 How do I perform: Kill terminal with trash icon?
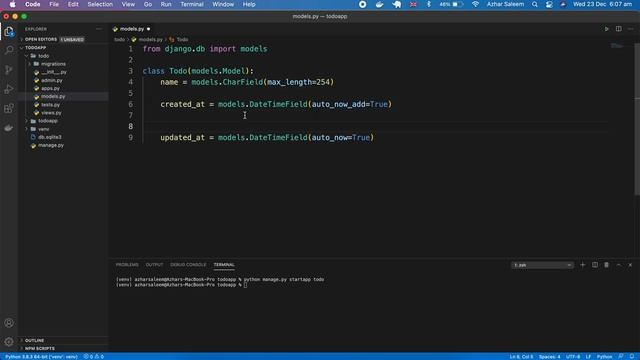coord(607,265)
